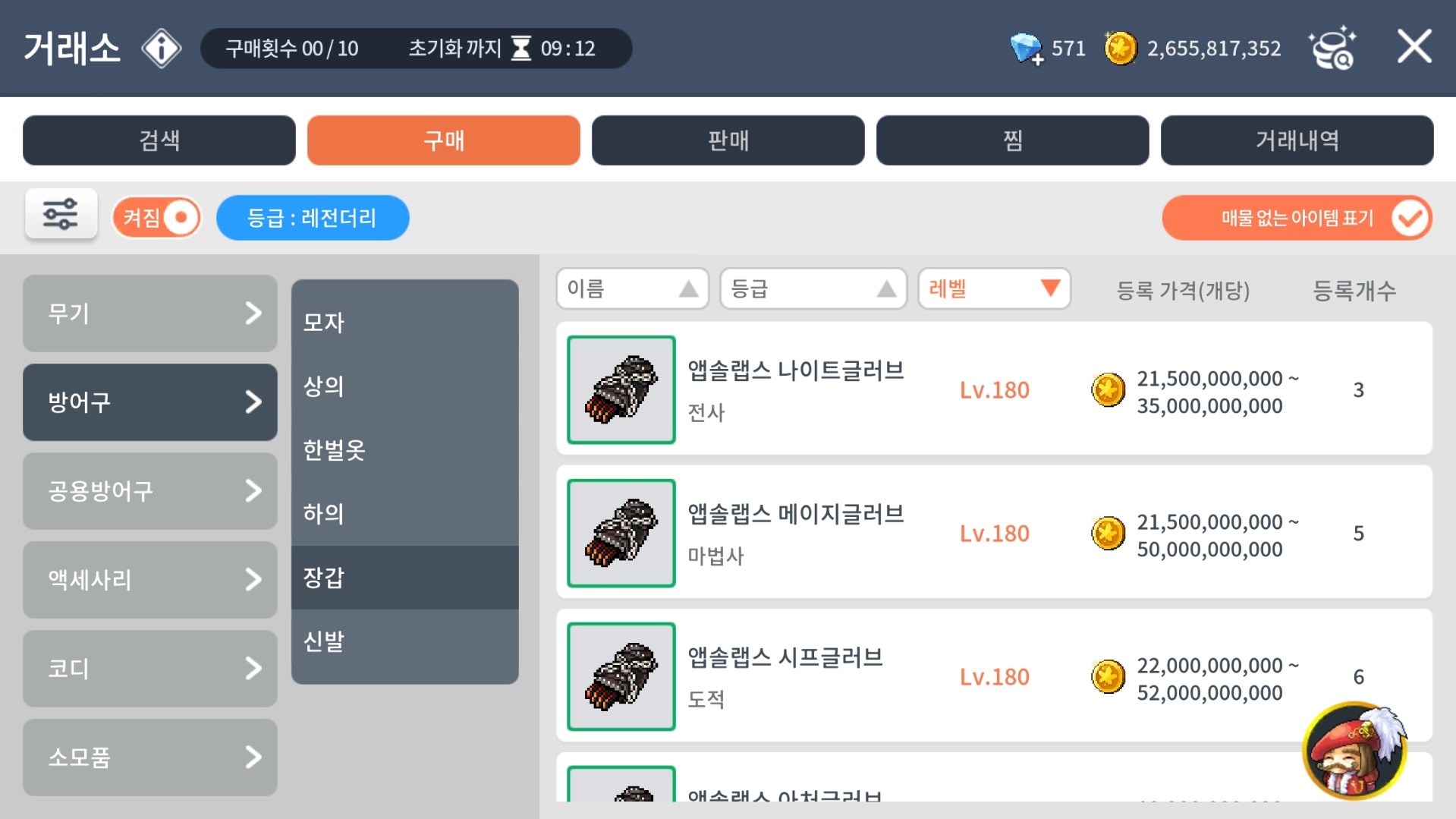
Task: Expand the 무기 category
Action: pos(149,313)
